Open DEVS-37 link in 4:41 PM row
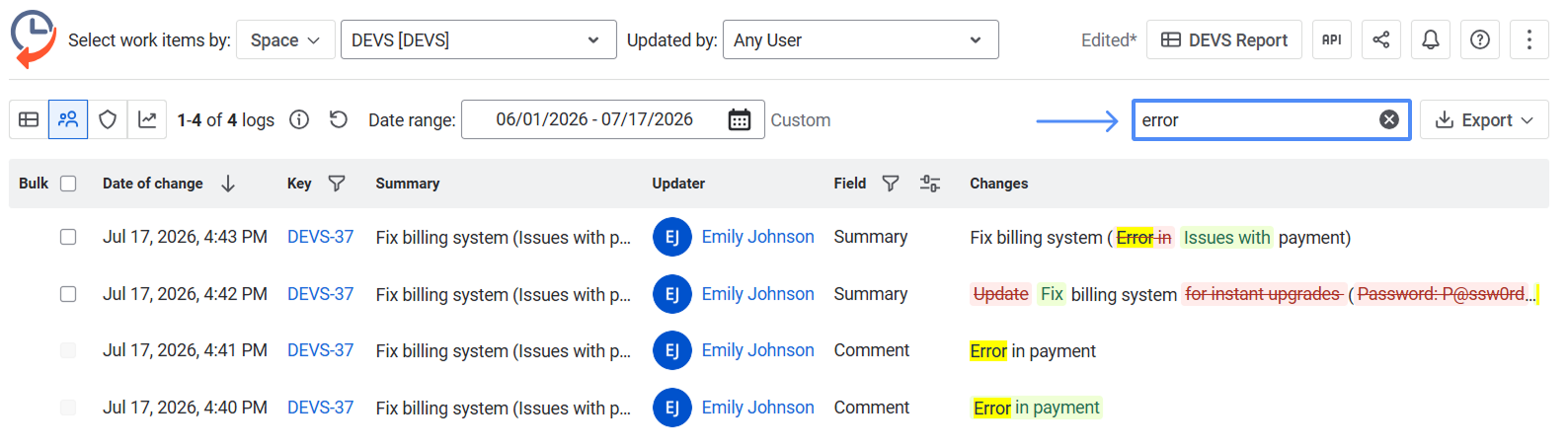The width and height of the screenshot is (1568, 447). (x=320, y=350)
